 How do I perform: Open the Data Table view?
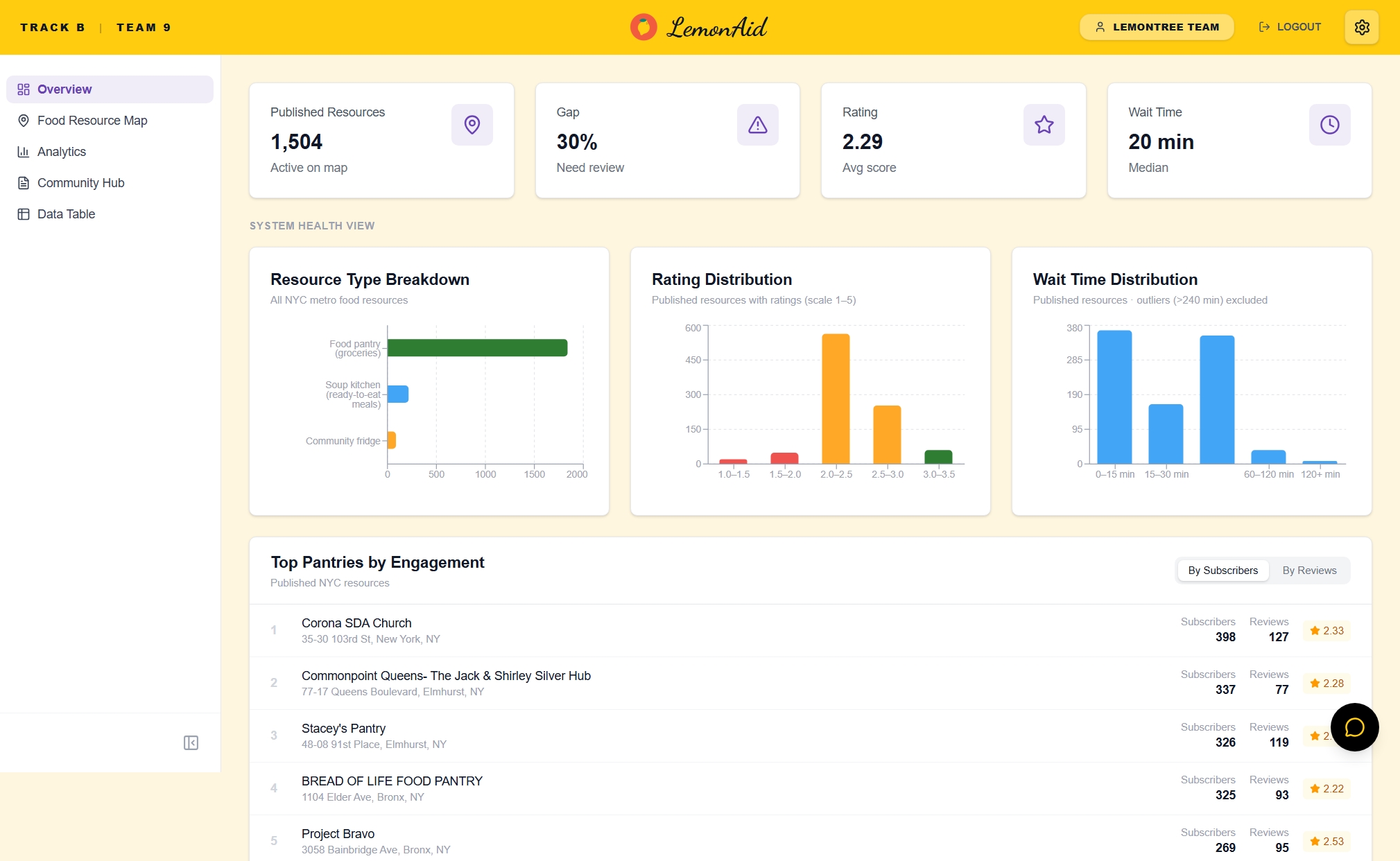click(66, 214)
